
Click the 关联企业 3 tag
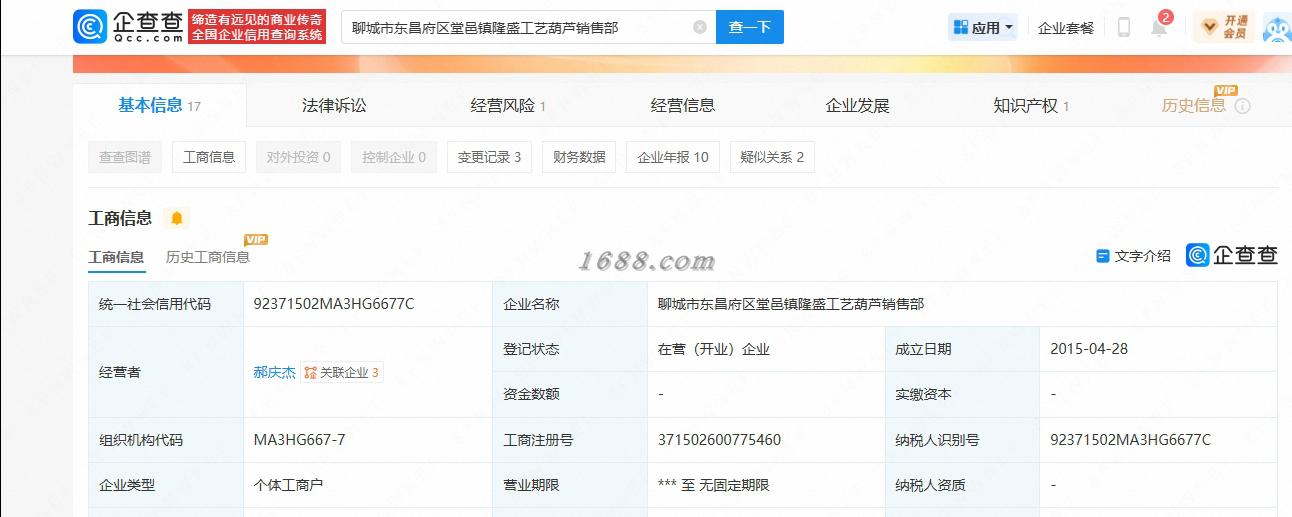pos(342,373)
